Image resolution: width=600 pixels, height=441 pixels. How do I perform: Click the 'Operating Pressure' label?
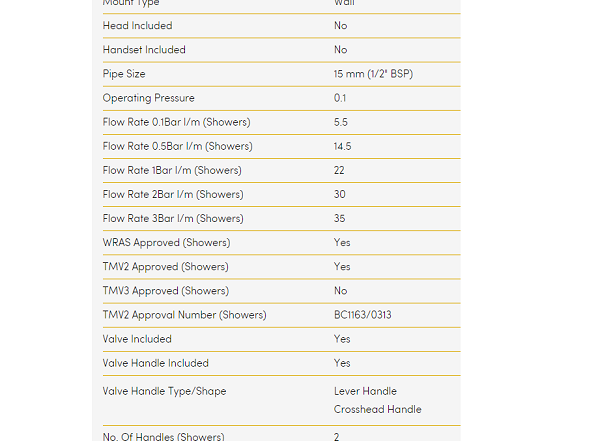[148, 98]
